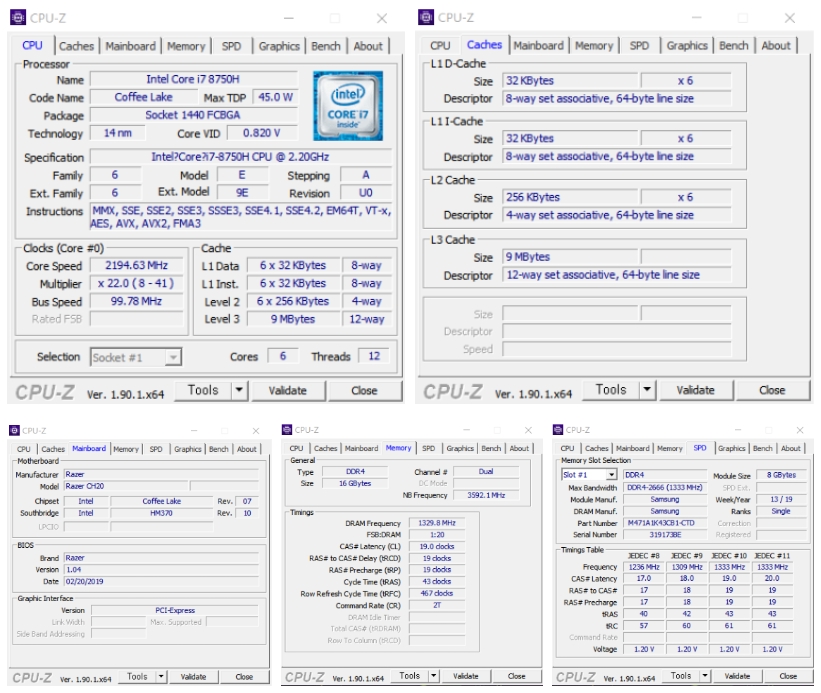Screen dimensions: 821x693
Task: Open Tools dropdown arrow in SPD window
Action: [705, 676]
